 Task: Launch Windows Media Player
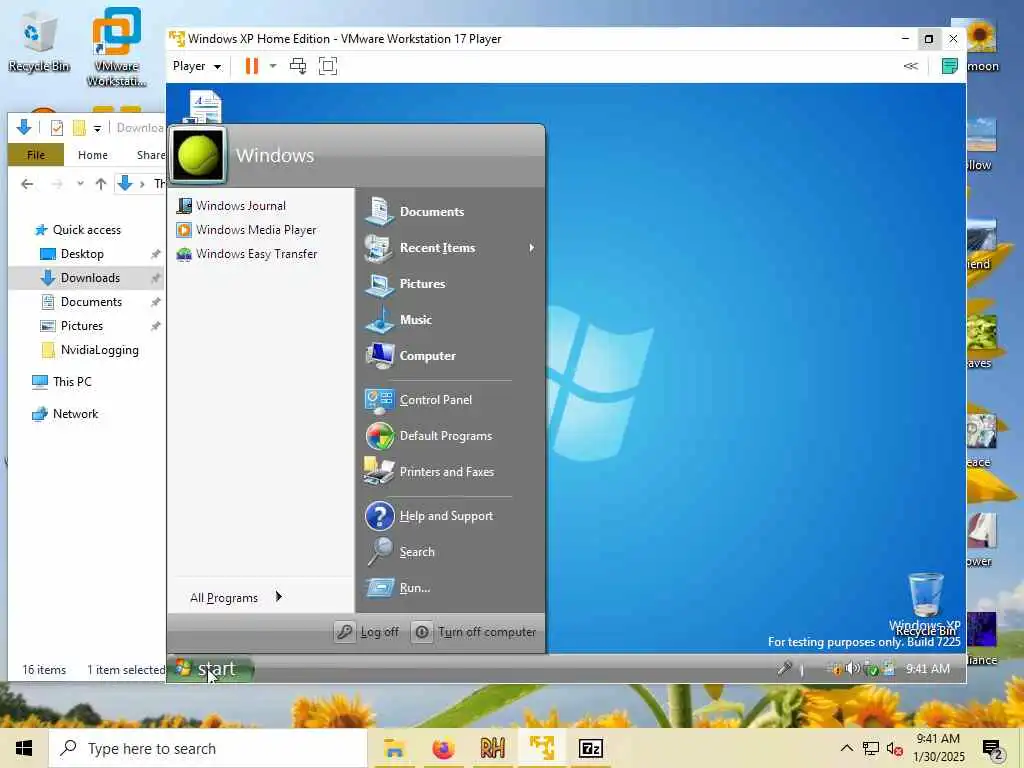(x=246, y=230)
